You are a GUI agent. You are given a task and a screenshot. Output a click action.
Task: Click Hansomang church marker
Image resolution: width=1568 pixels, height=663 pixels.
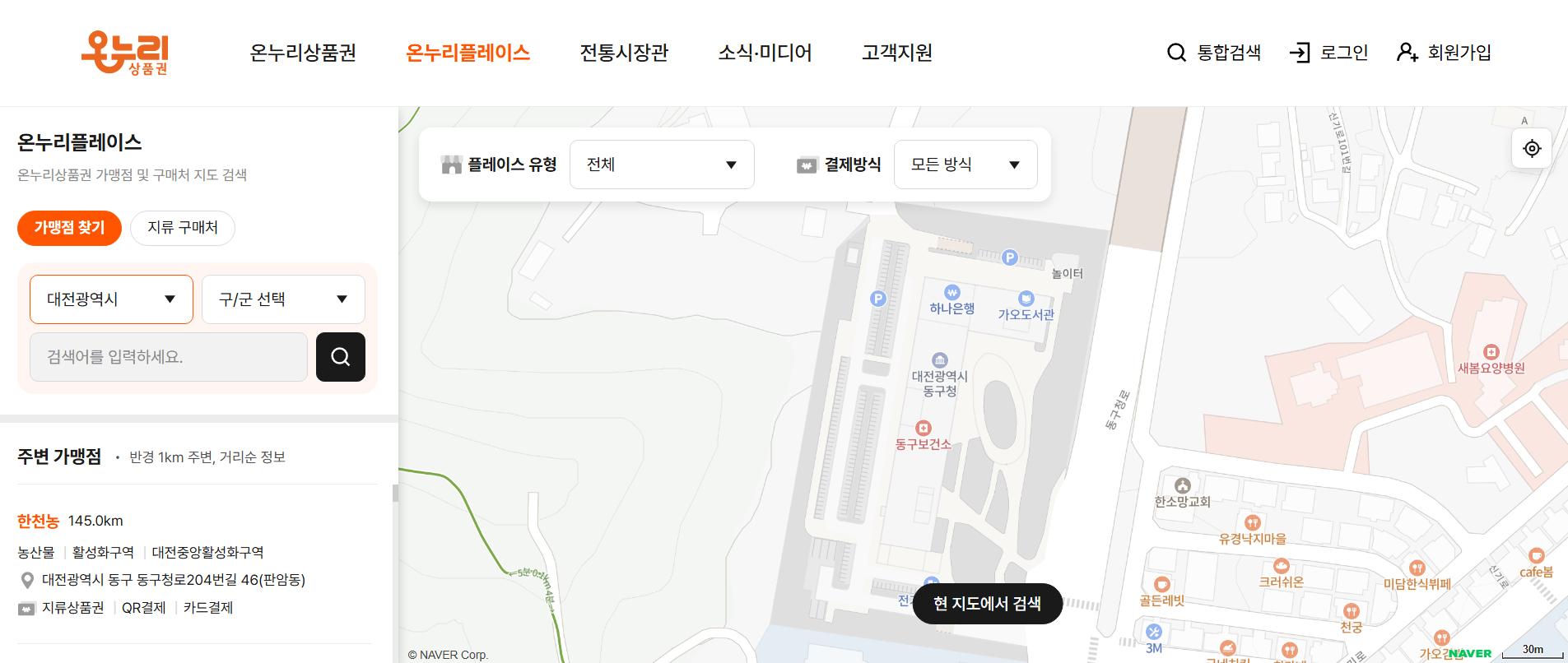1183,485
